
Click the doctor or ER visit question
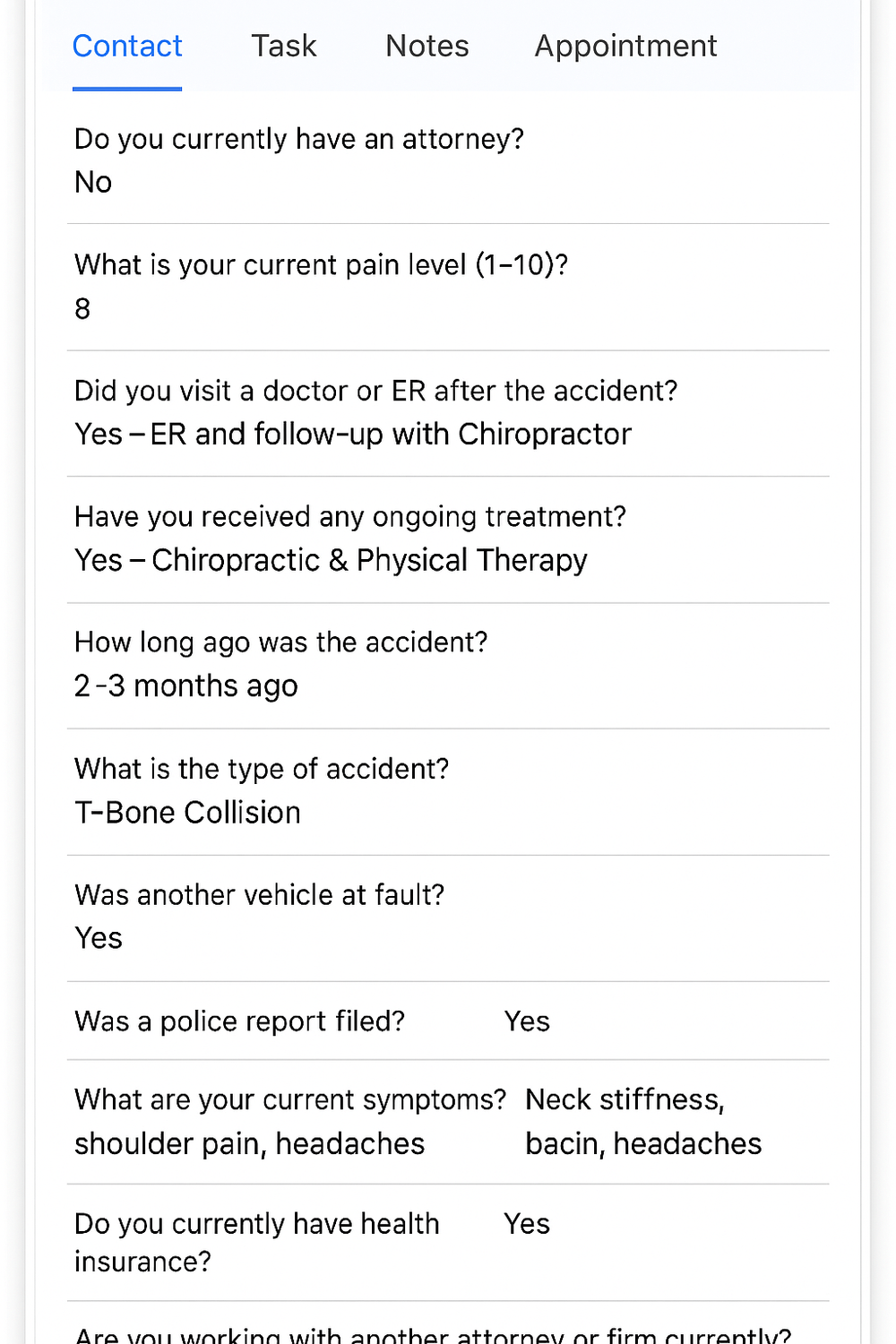[x=375, y=391]
